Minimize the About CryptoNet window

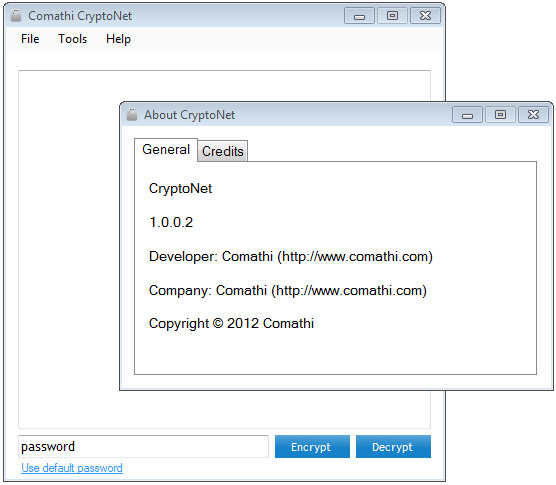tap(467, 115)
